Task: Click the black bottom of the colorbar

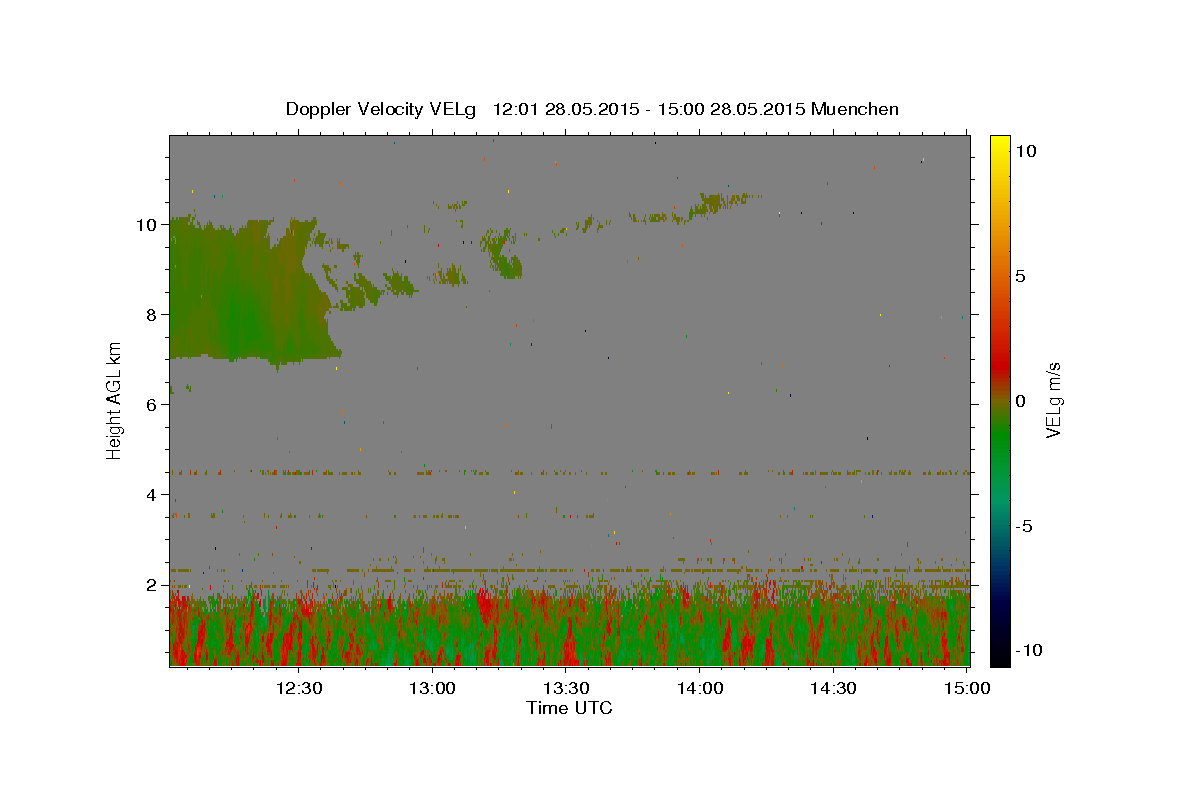Action: [x=1000, y=652]
